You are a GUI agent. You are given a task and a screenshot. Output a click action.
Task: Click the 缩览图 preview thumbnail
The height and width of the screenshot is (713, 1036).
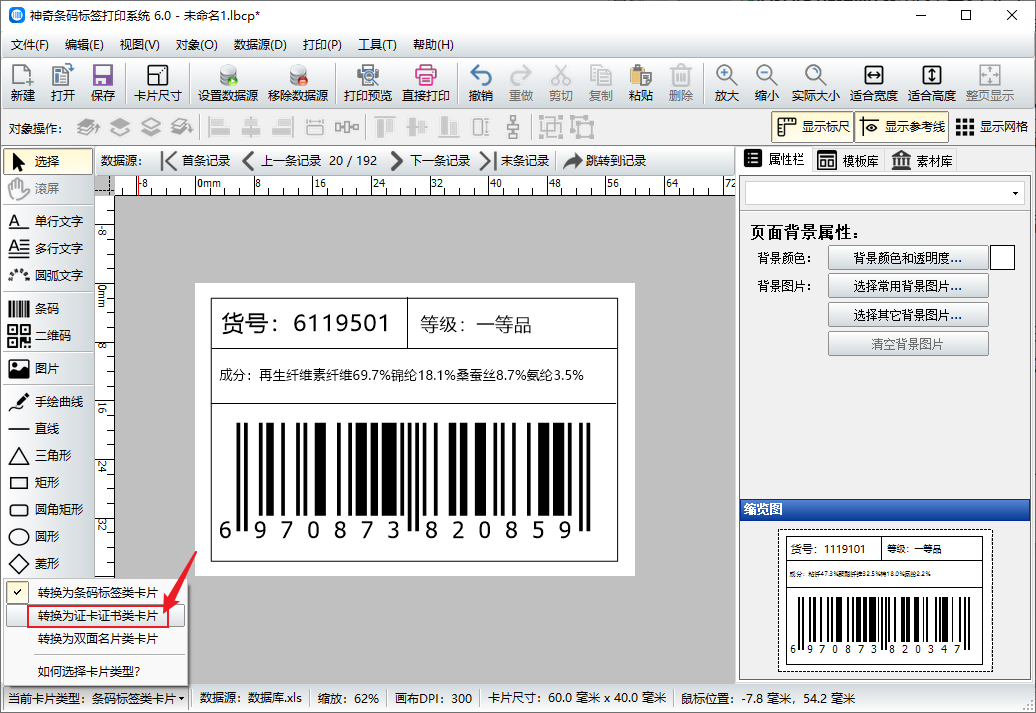click(x=885, y=600)
